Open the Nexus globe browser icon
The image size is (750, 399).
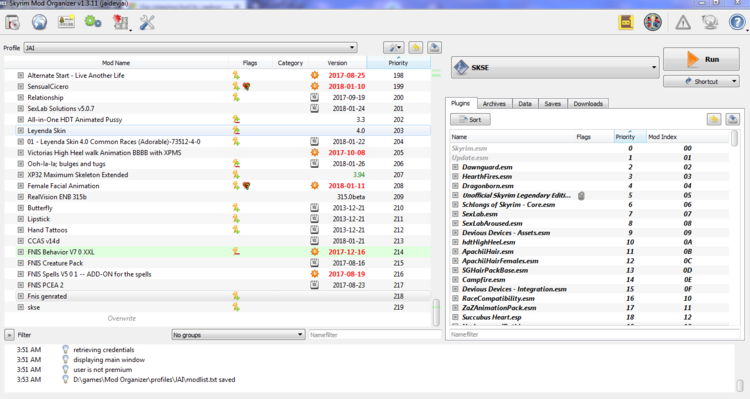(x=39, y=22)
